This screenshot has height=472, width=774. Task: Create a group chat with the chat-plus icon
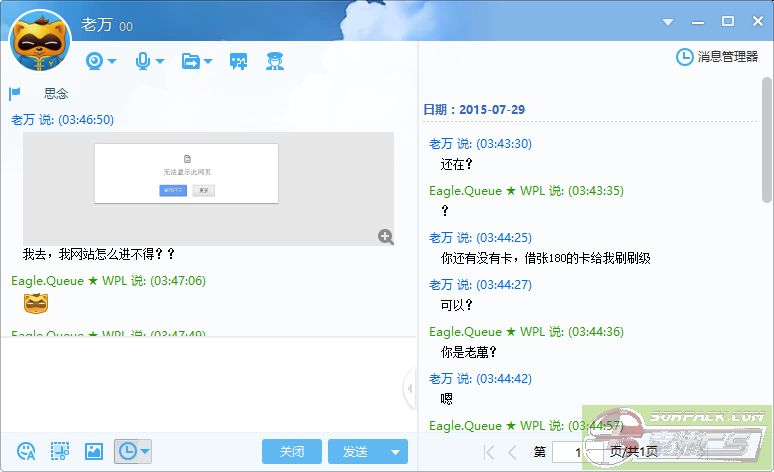coord(238,61)
